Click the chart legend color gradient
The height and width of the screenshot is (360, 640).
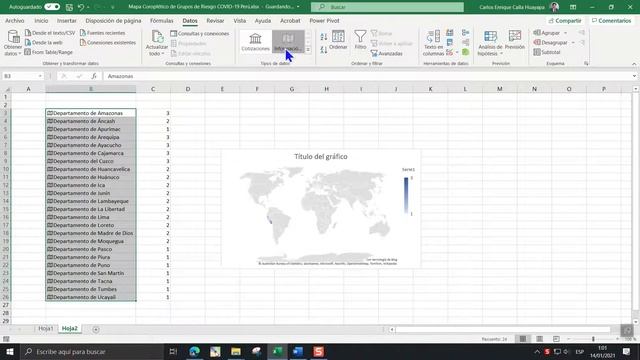pos(406,196)
